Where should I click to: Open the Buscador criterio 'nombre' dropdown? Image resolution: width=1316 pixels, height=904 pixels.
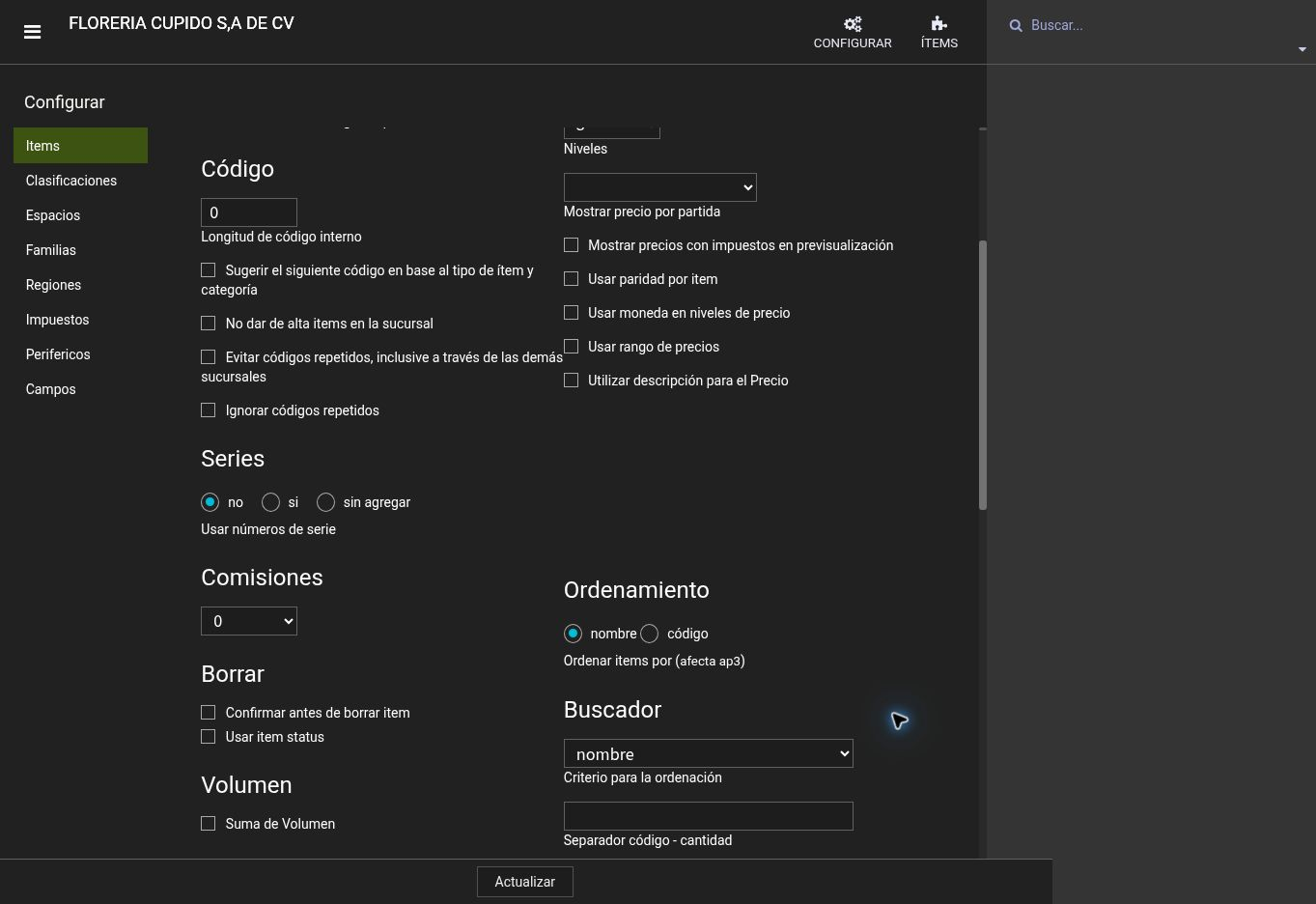tap(709, 753)
